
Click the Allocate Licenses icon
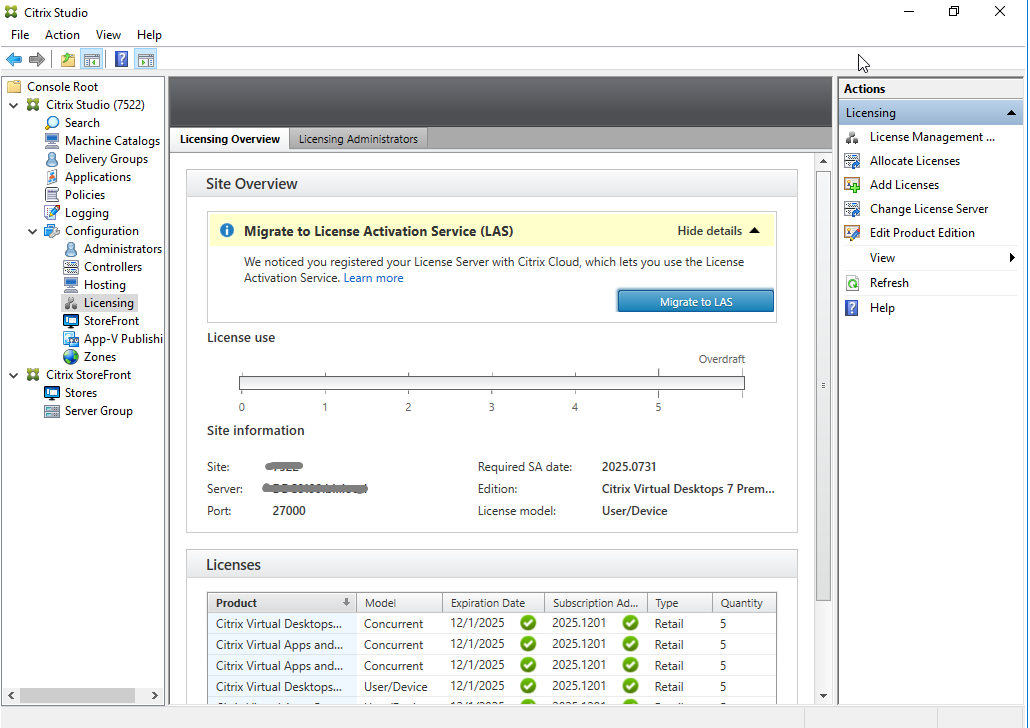click(851, 160)
